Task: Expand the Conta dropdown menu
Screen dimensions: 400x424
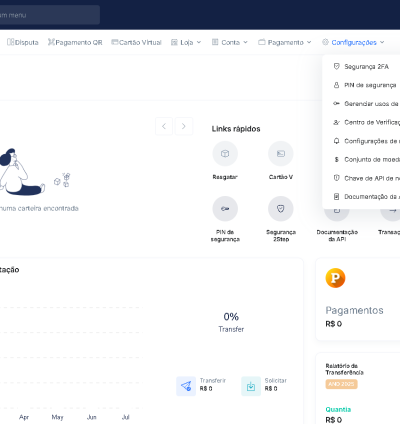Action: [x=230, y=42]
